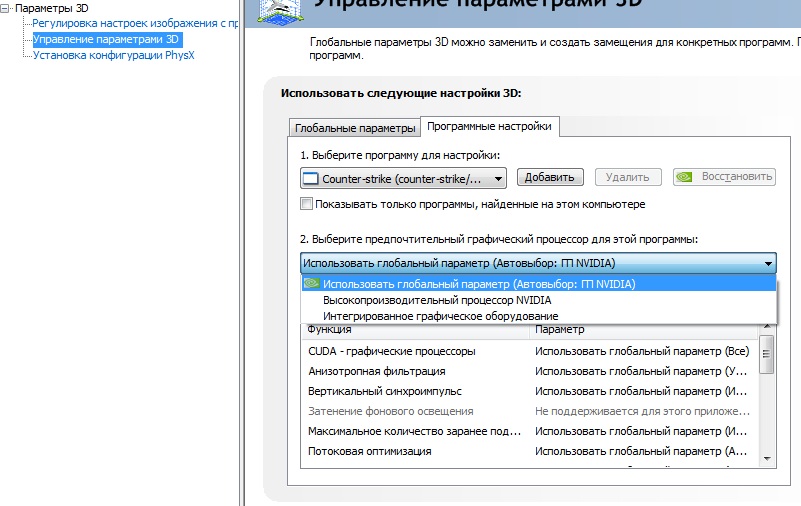The width and height of the screenshot is (801, 506).
Task: Collapse the Параметры 3D tree node
Action: pyautogui.click(x=5, y=9)
